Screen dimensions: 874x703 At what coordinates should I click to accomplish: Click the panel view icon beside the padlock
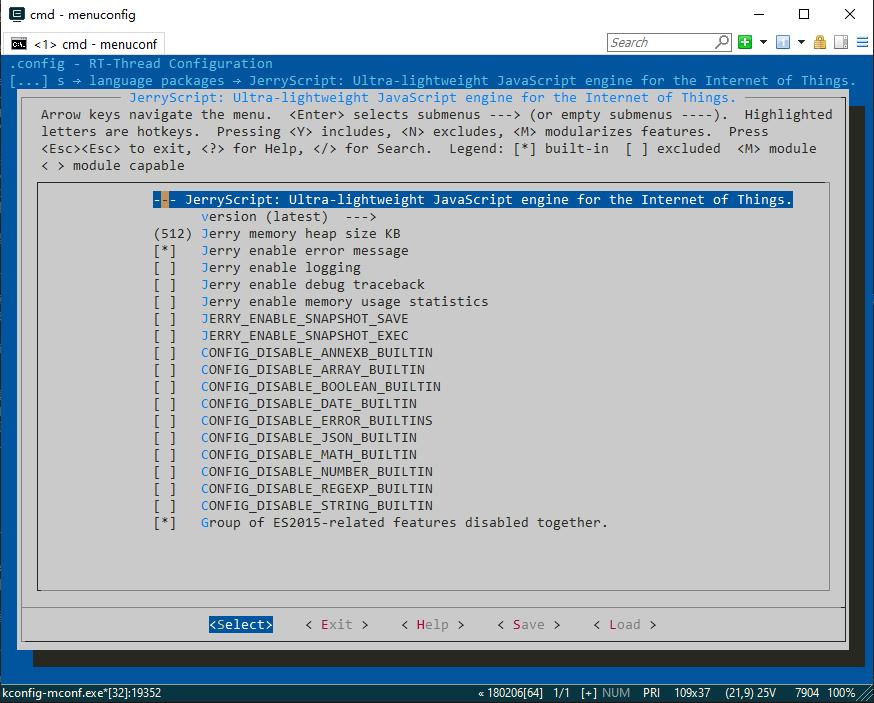tap(841, 42)
